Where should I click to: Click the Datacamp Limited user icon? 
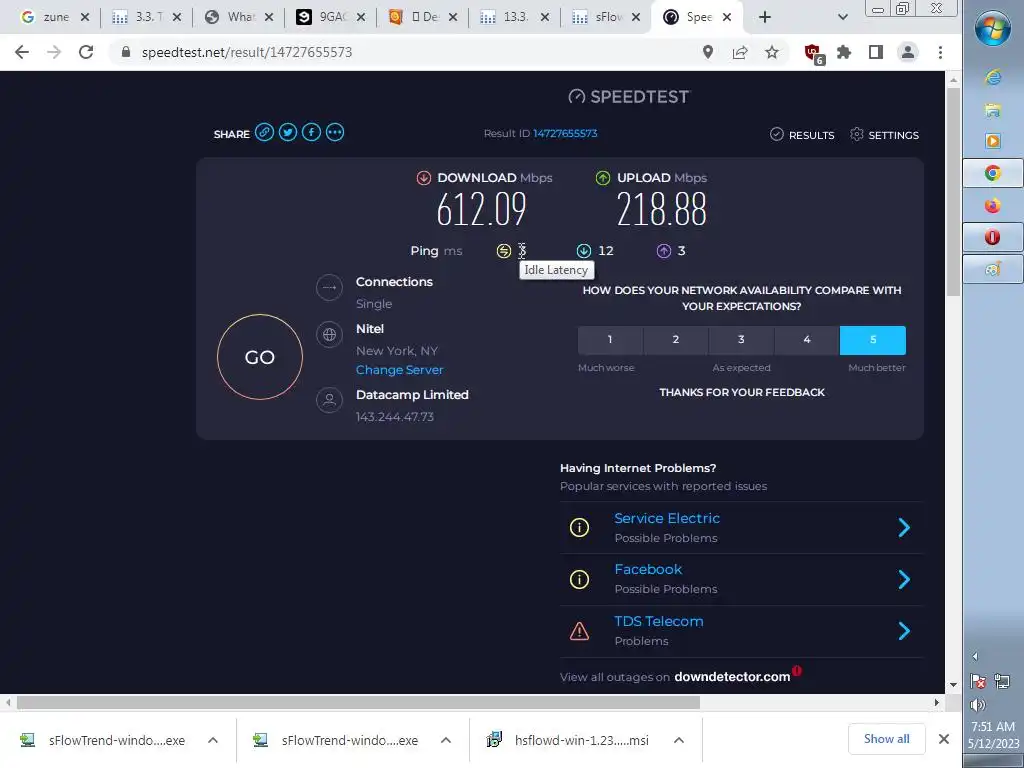pyautogui.click(x=329, y=400)
